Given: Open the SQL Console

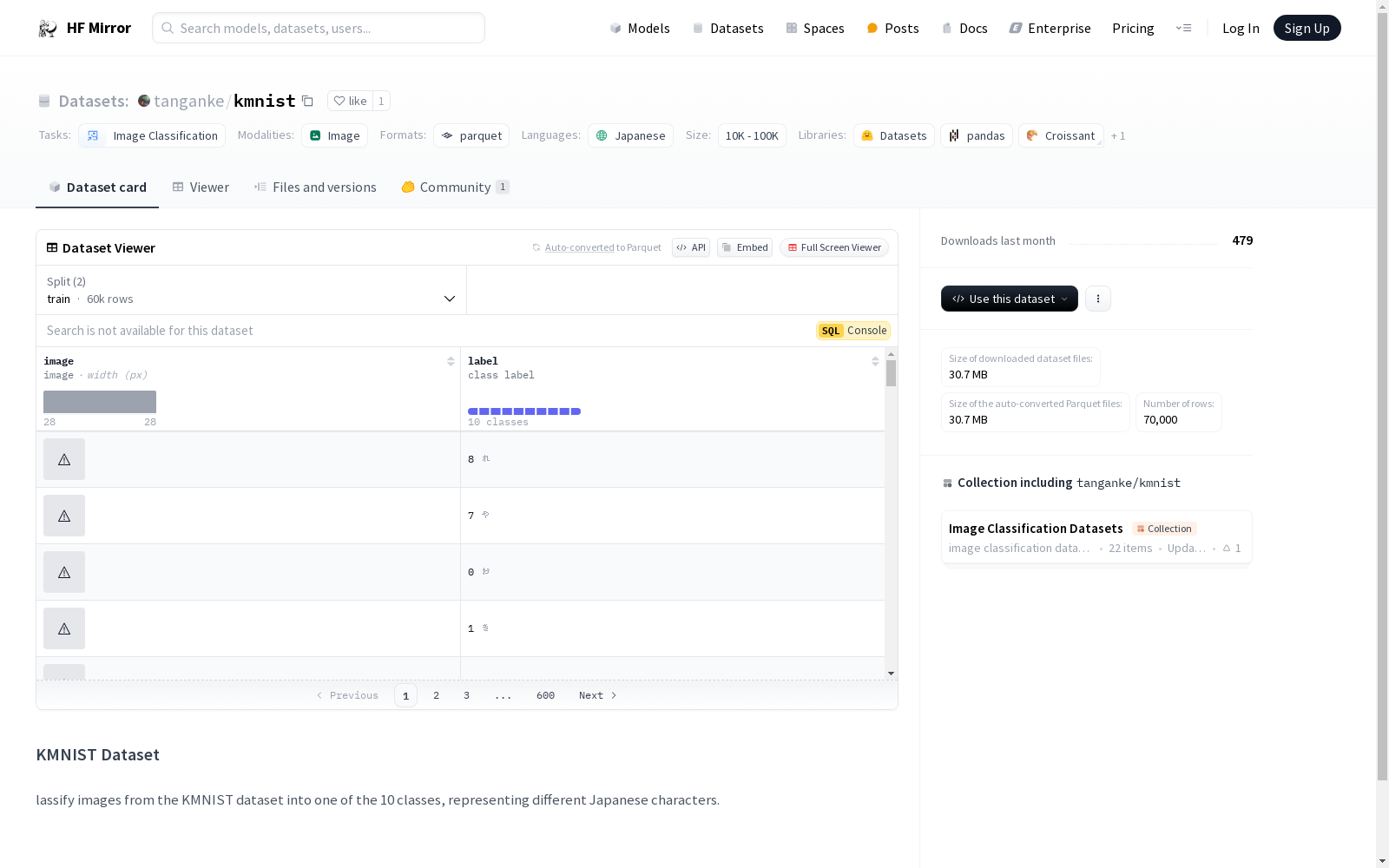Looking at the screenshot, I should pos(852,331).
